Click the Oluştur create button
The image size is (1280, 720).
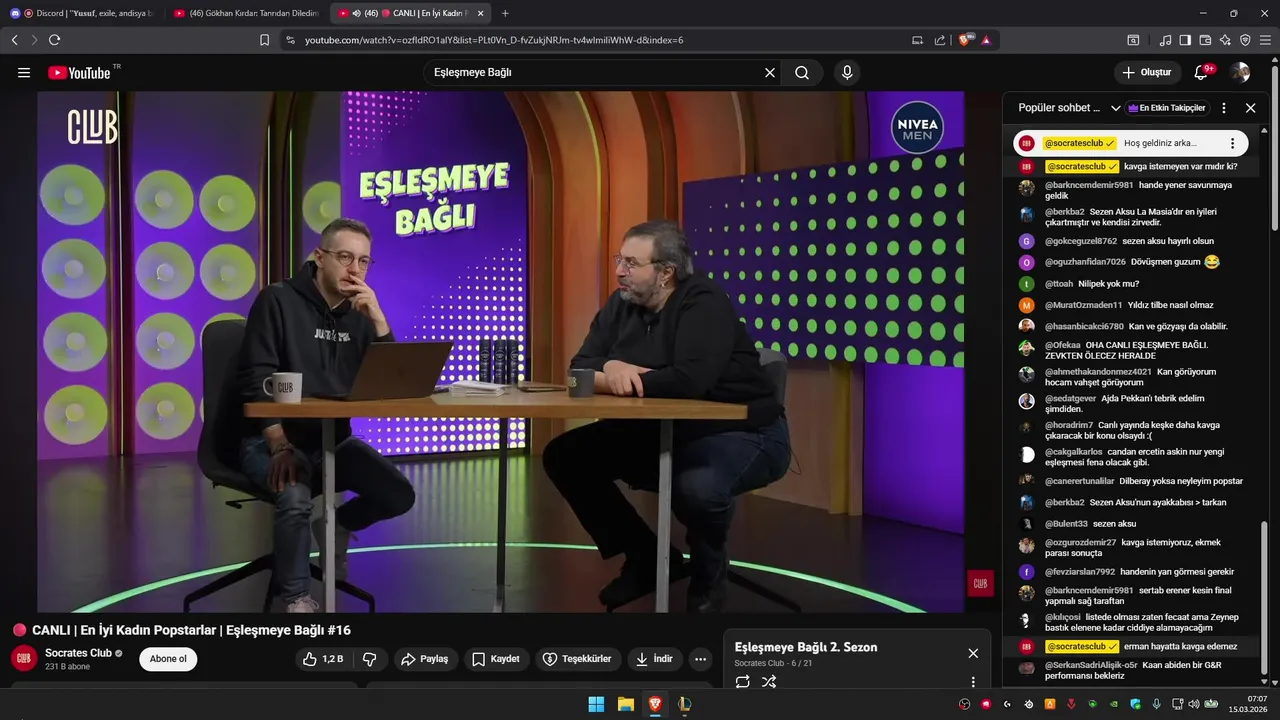click(x=1147, y=73)
